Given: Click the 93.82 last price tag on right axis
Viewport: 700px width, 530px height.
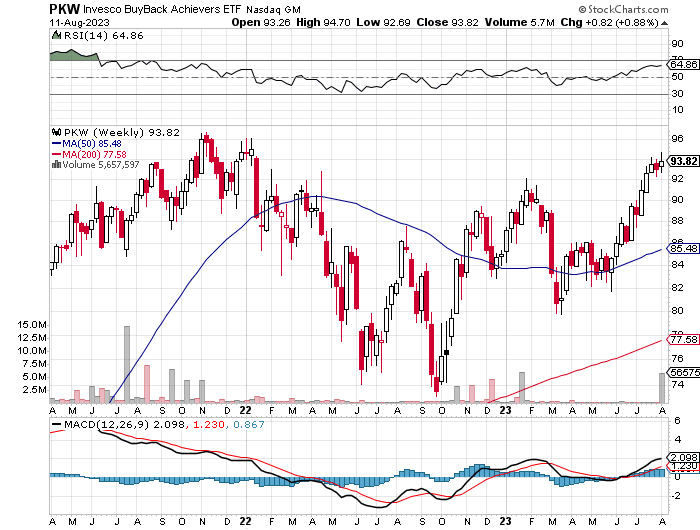Looking at the screenshot, I should tap(683, 161).
